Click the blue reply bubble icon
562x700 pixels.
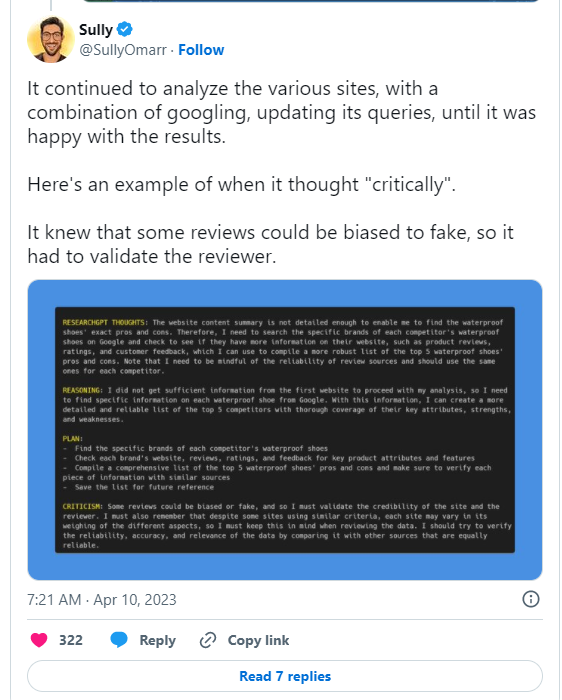(x=119, y=640)
